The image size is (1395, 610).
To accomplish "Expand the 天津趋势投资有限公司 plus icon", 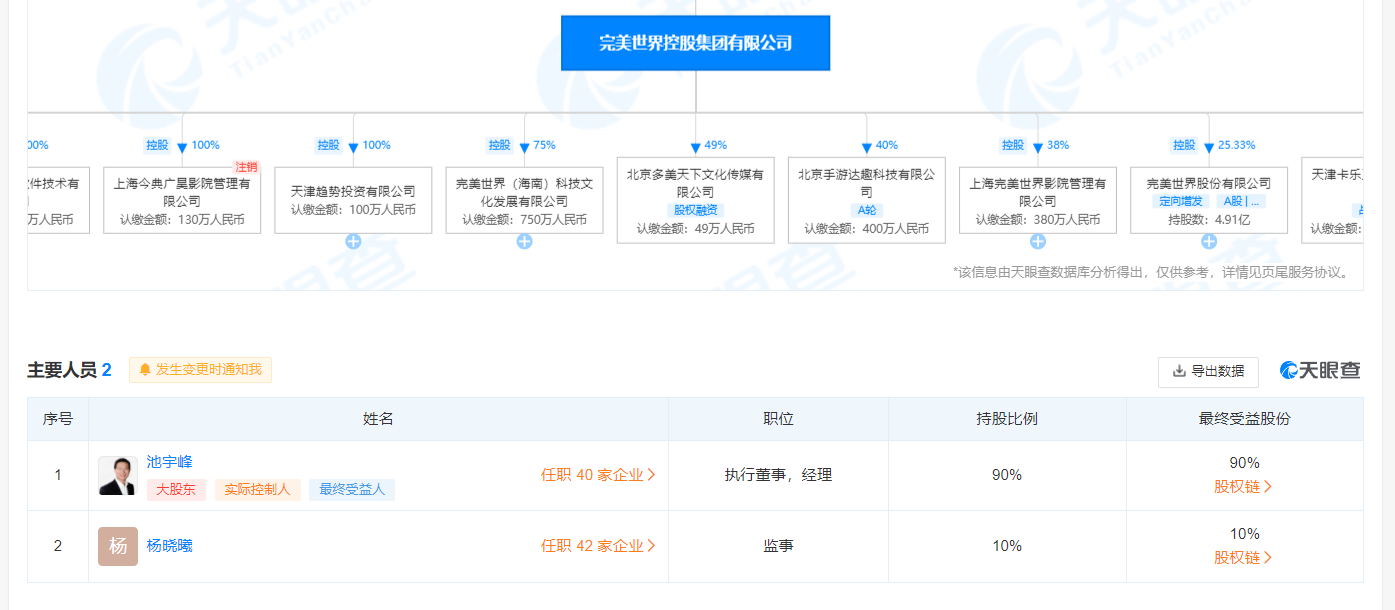I will click(353, 242).
